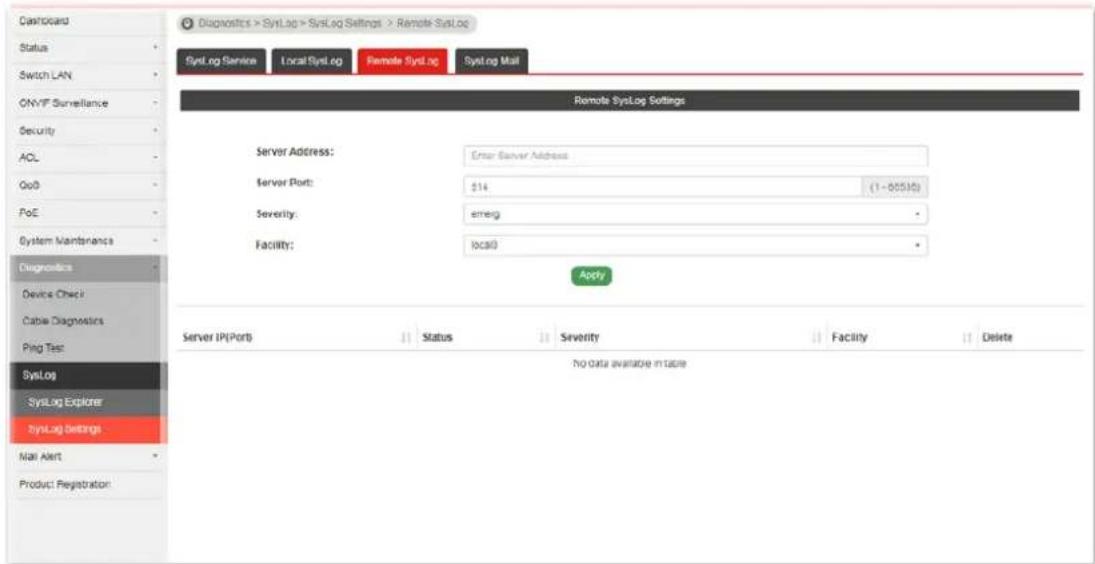Screen dimensions: 1095x564
Task: Expand the ONVIF Surveillance menu
Action: [x=87, y=103]
